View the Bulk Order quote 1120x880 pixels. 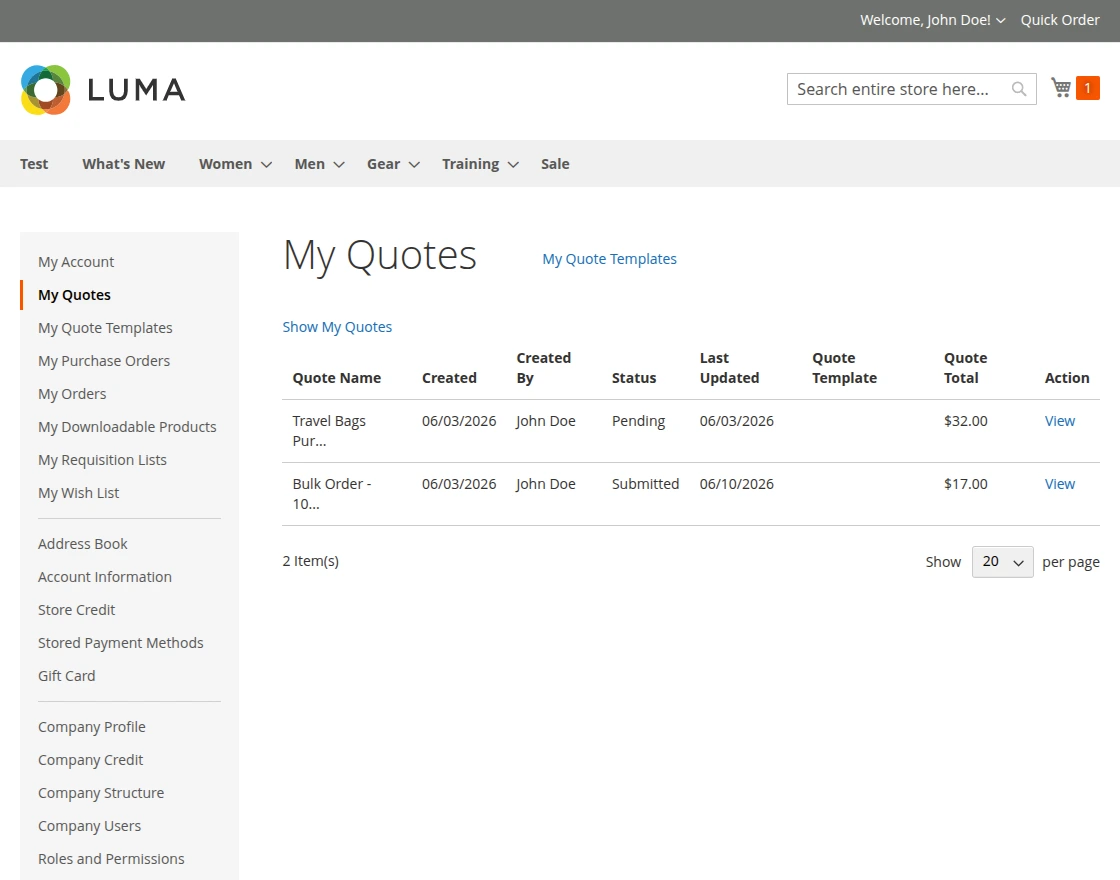[1059, 484]
